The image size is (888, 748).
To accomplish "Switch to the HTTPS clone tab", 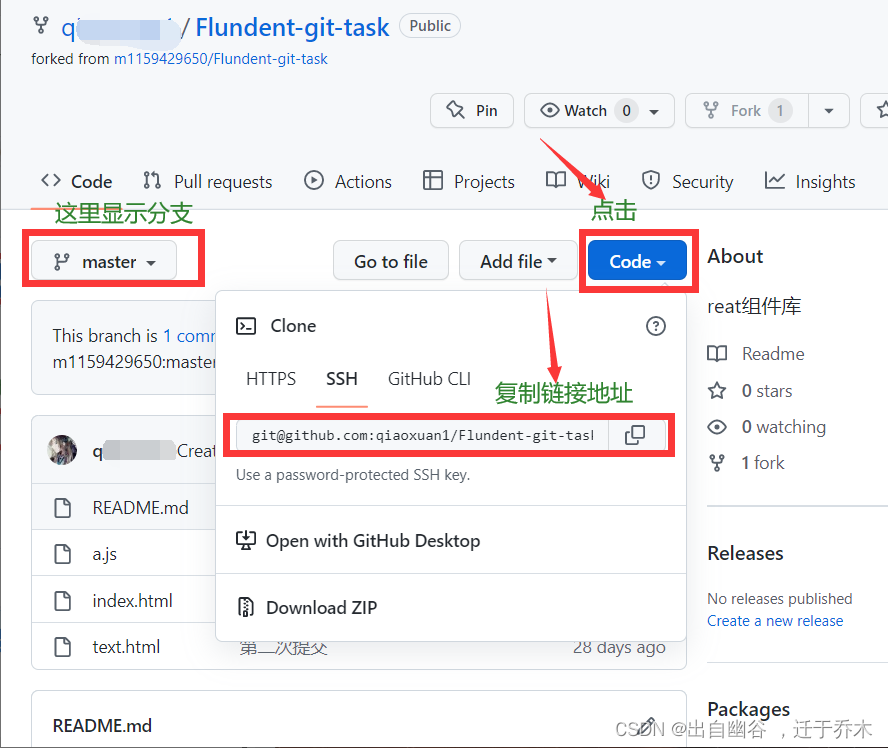I will [x=271, y=378].
